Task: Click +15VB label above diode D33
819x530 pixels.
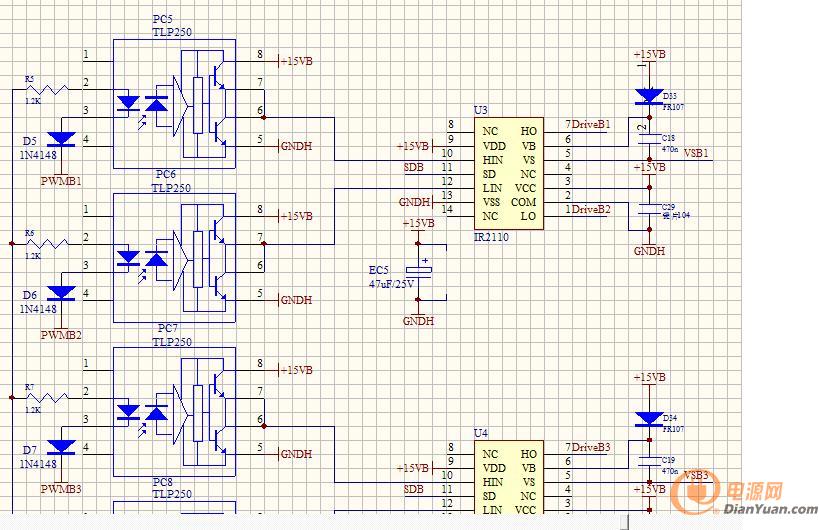Action: (649, 54)
